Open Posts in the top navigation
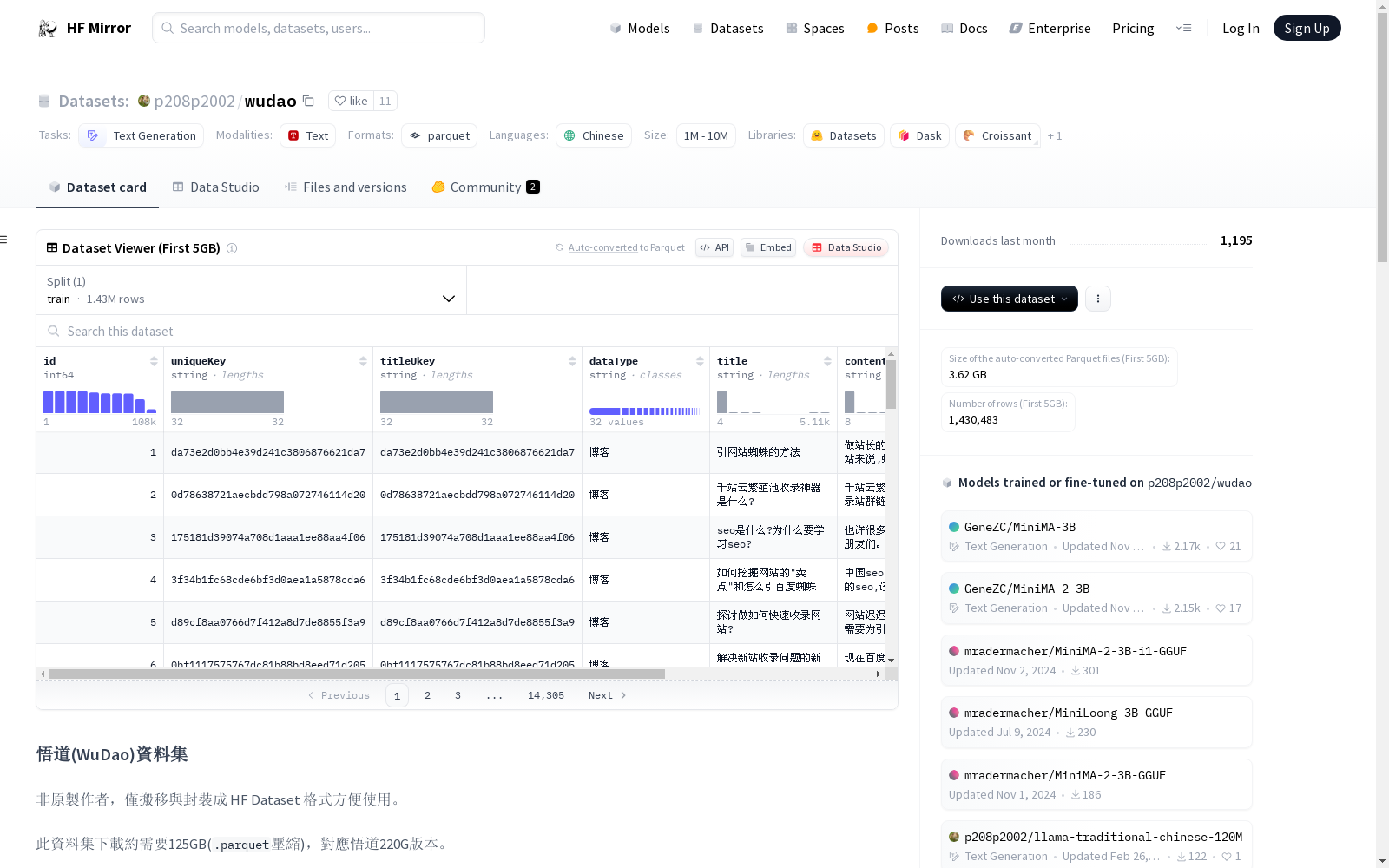Image resolution: width=1389 pixels, height=868 pixels. [x=892, y=29]
